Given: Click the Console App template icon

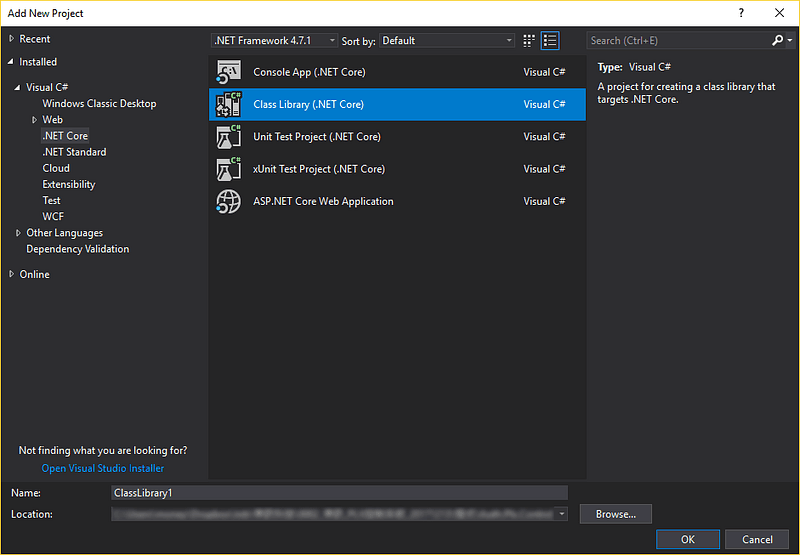Looking at the screenshot, I should point(228,72).
